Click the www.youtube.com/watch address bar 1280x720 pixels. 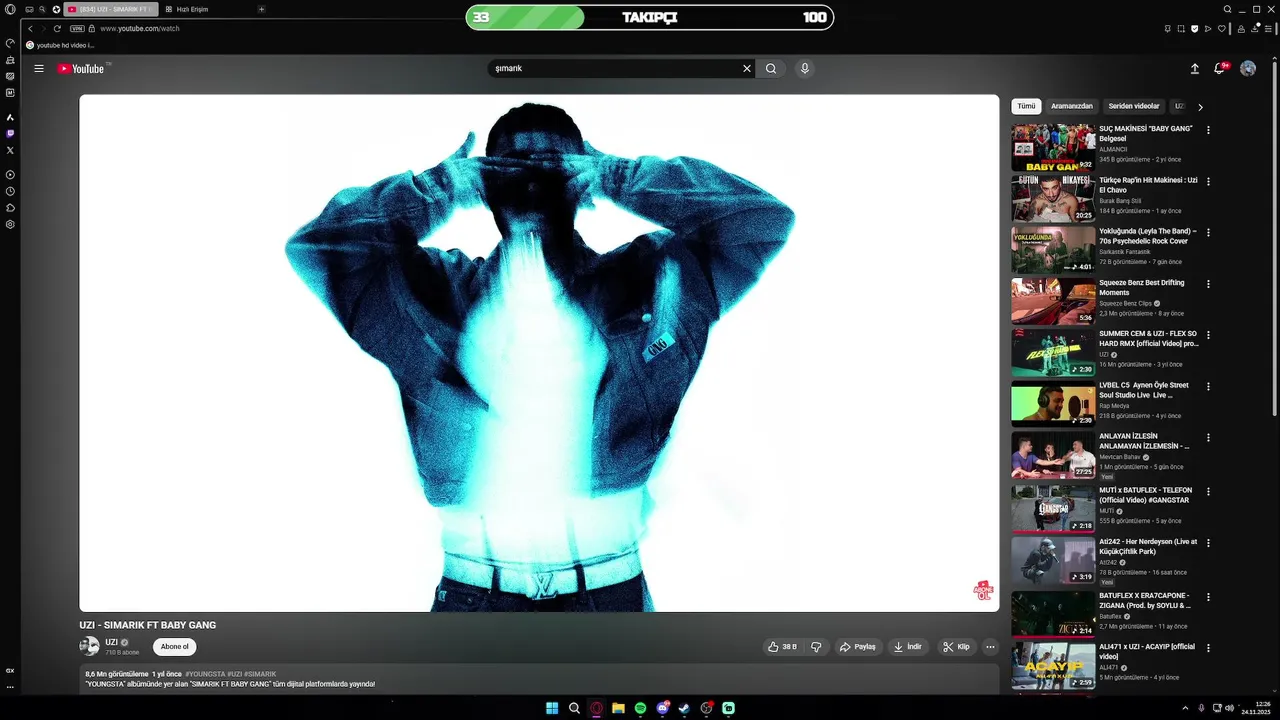[x=140, y=29]
